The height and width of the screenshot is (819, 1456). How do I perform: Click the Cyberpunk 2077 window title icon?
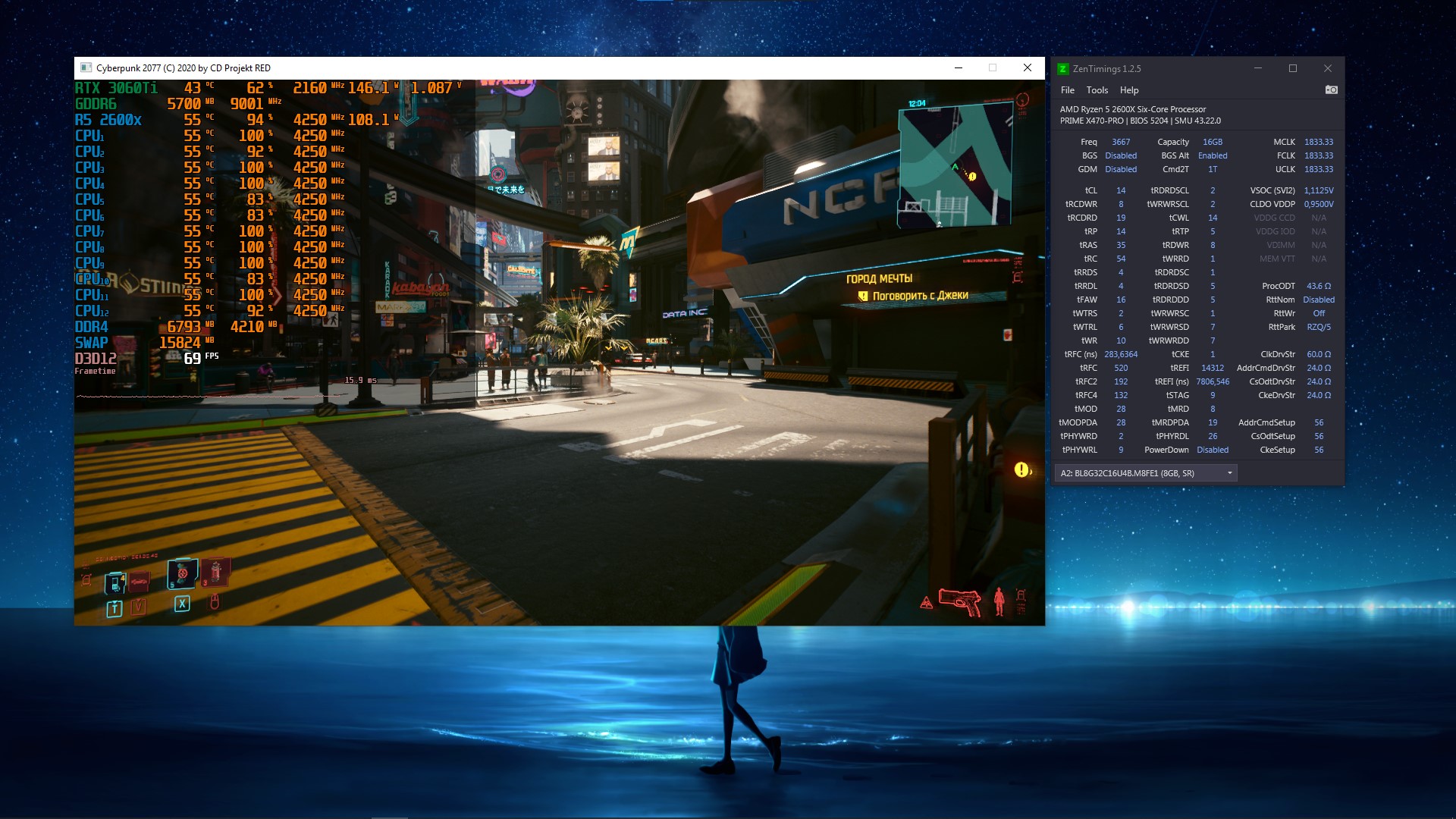(86, 67)
